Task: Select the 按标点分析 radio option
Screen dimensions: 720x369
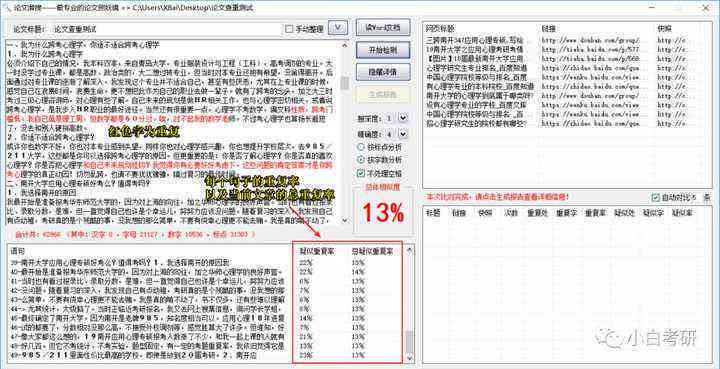Action: point(361,147)
